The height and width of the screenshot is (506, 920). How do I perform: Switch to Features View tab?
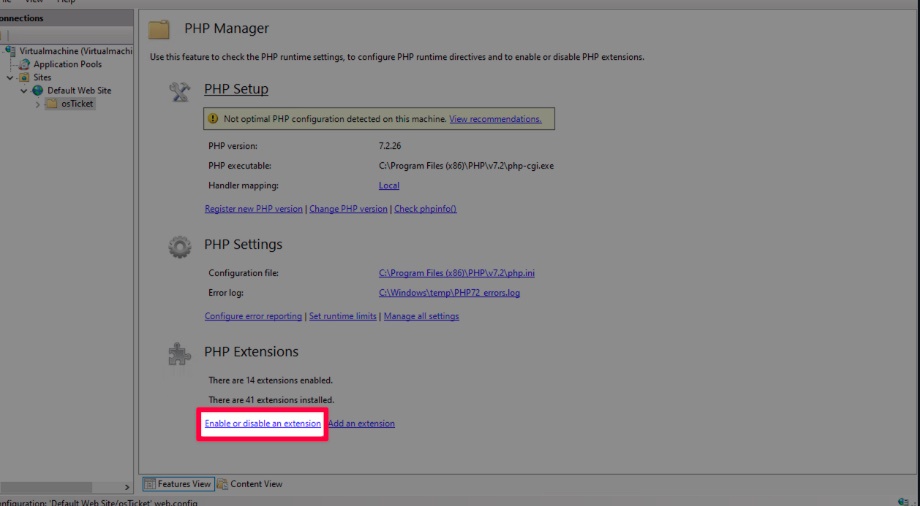[x=178, y=484]
